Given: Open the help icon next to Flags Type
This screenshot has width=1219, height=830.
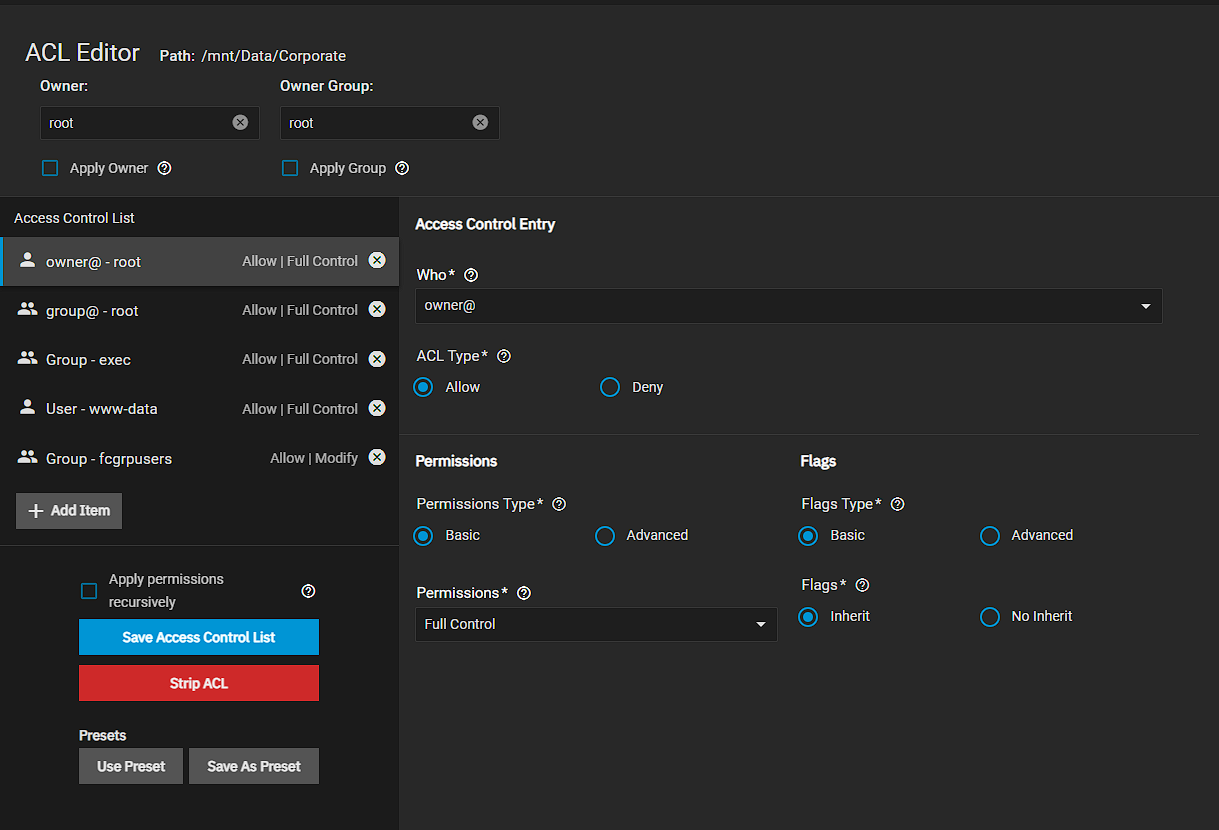Looking at the screenshot, I should pyautogui.click(x=897, y=504).
